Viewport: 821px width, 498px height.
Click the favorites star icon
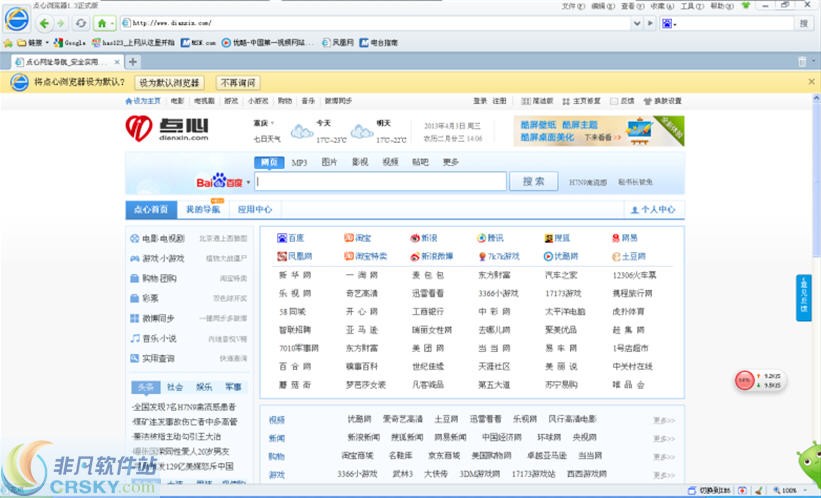coord(8,42)
